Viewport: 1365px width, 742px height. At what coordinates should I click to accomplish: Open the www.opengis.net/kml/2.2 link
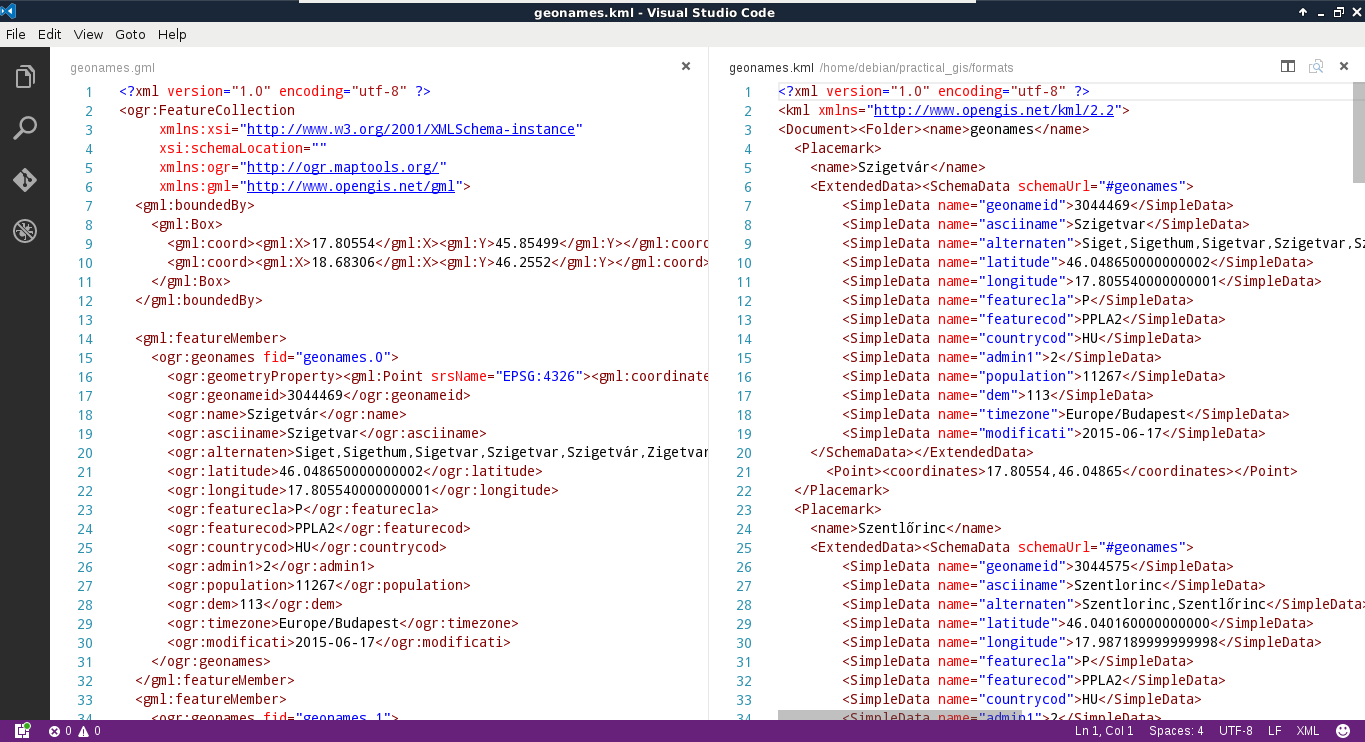[x=996, y=110]
